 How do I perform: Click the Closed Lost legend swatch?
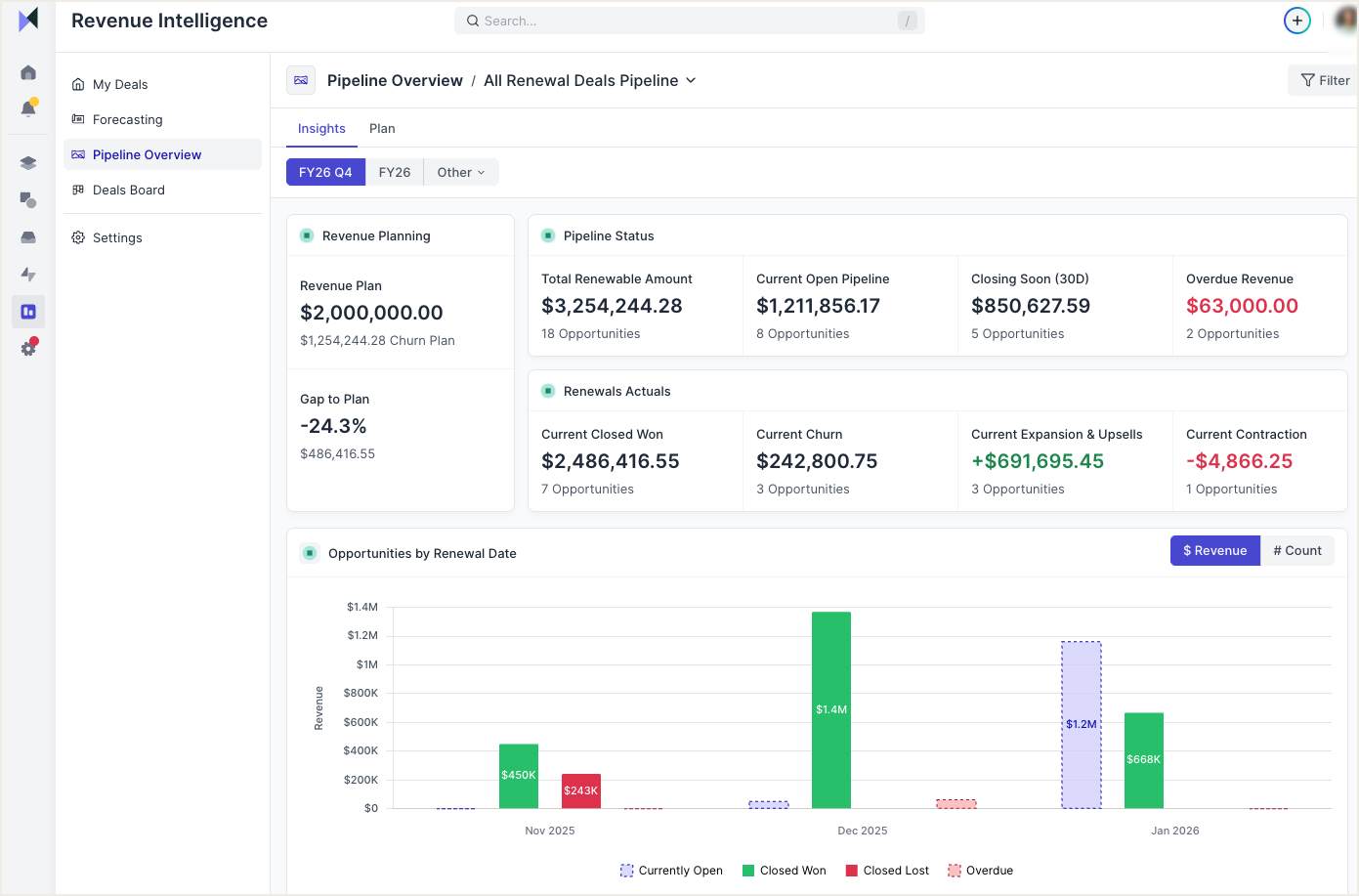852,871
